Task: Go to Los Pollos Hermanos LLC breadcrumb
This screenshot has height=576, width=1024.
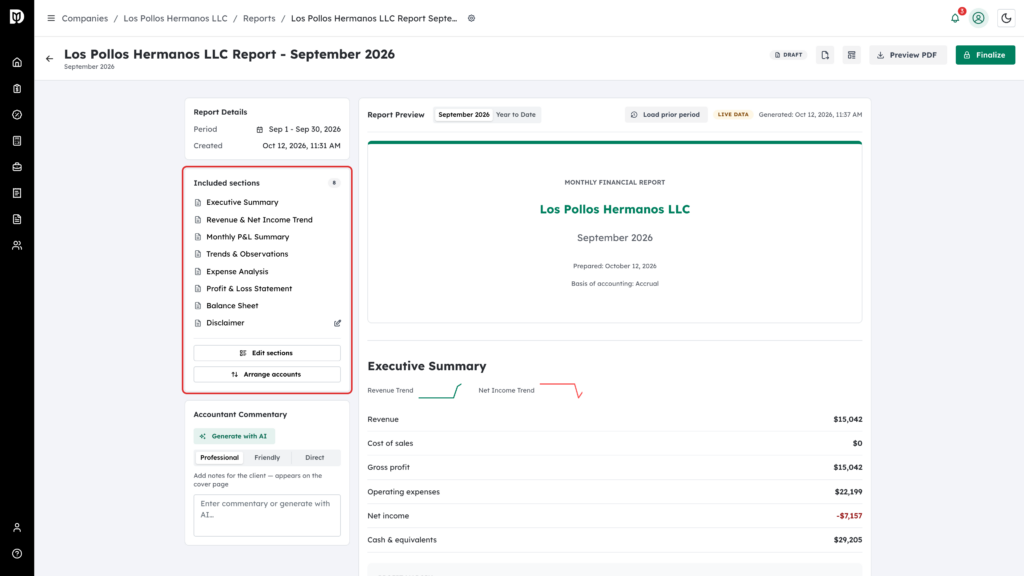Action: [176, 18]
